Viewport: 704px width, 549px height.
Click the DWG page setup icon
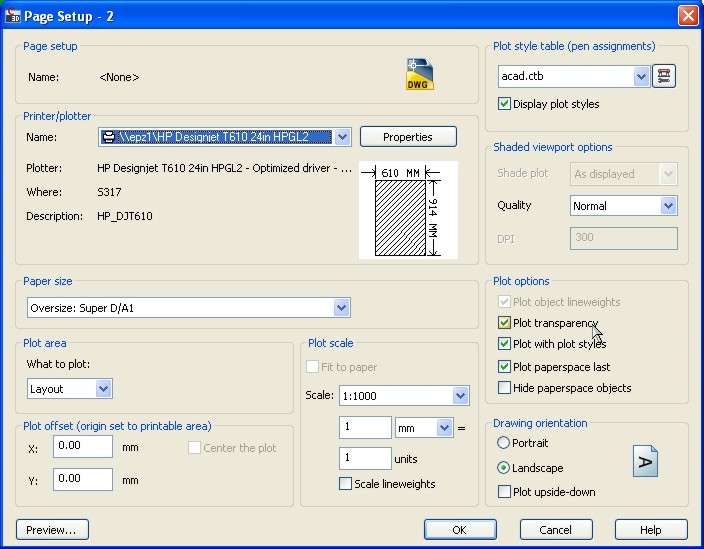pyautogui.click(x=420, y=75)
